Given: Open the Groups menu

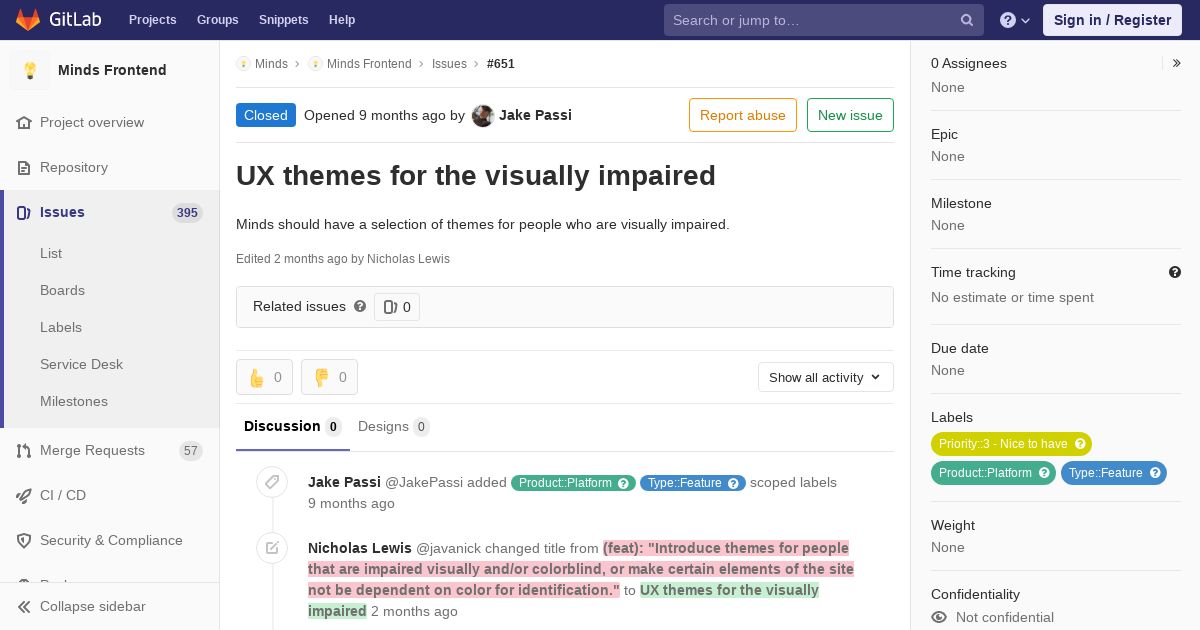Looking at the screenshot, I should (x=217, y=20).
